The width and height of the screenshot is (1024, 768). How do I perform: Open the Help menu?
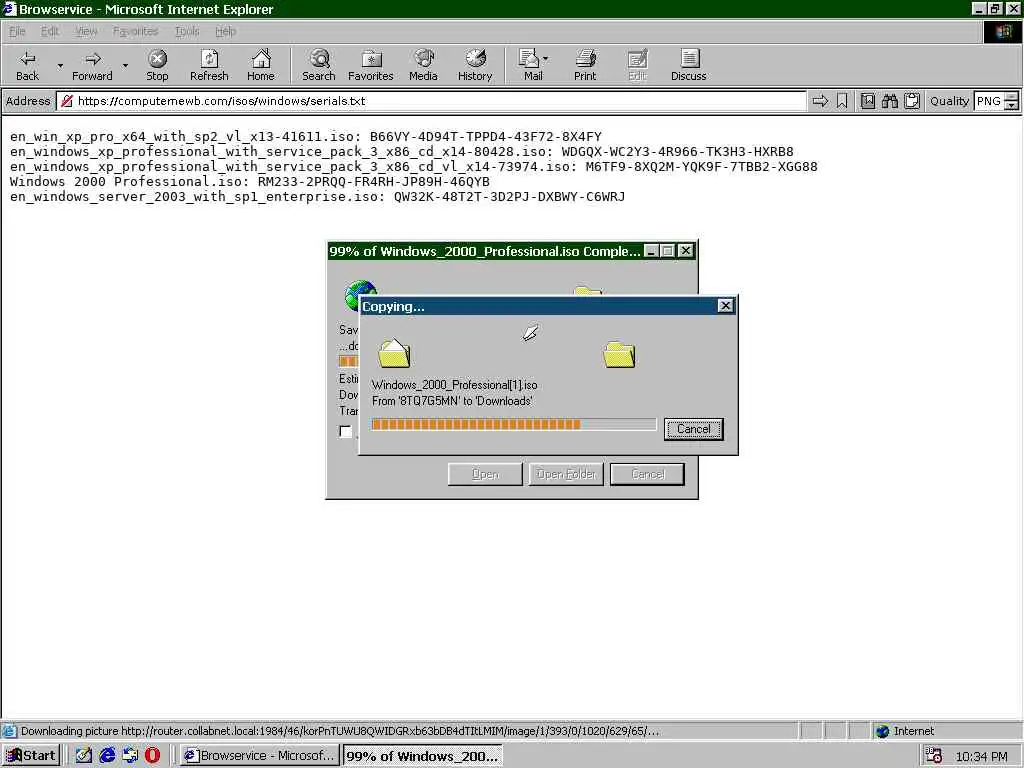[225, 31]
